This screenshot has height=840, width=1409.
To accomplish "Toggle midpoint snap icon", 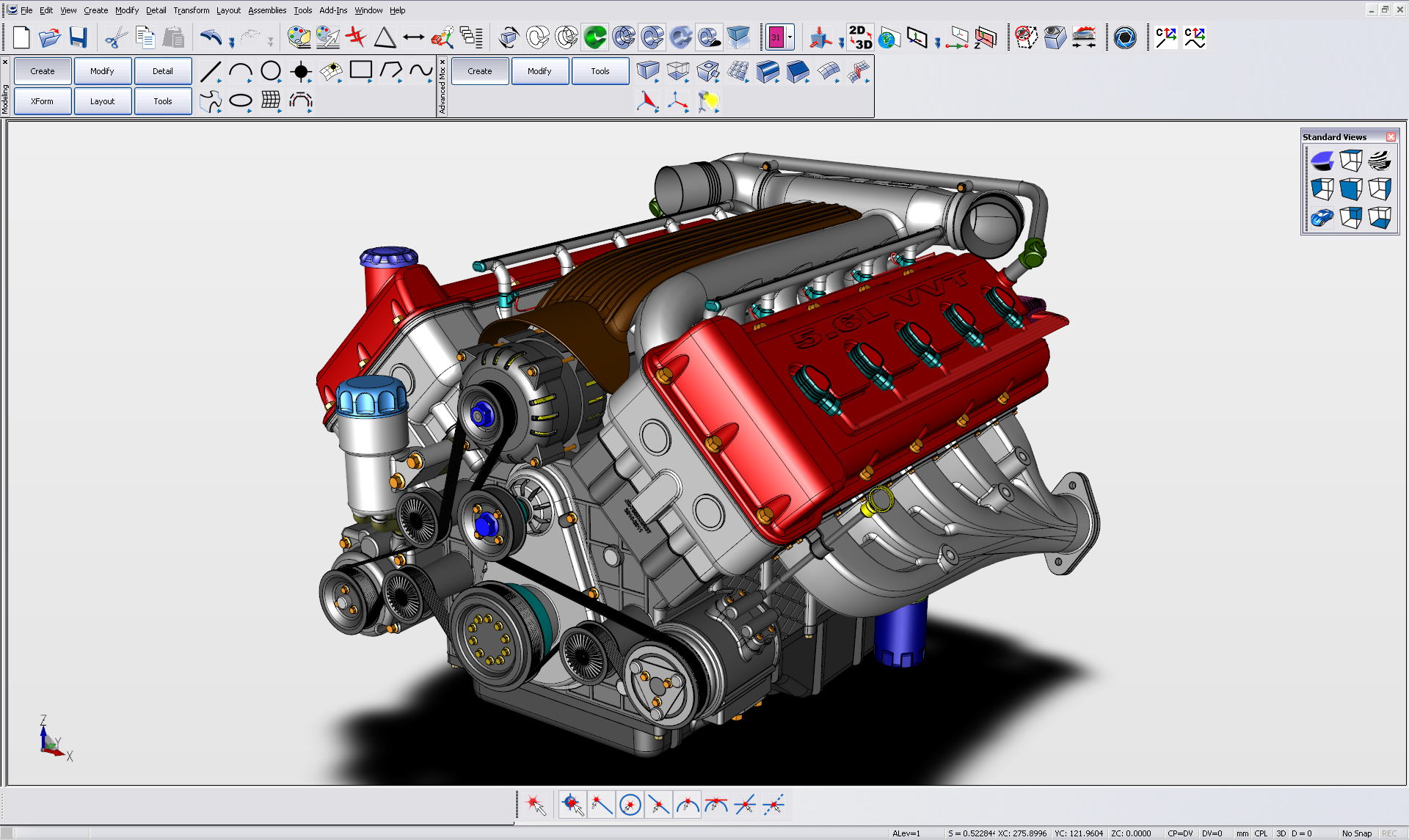I will 658,805.
